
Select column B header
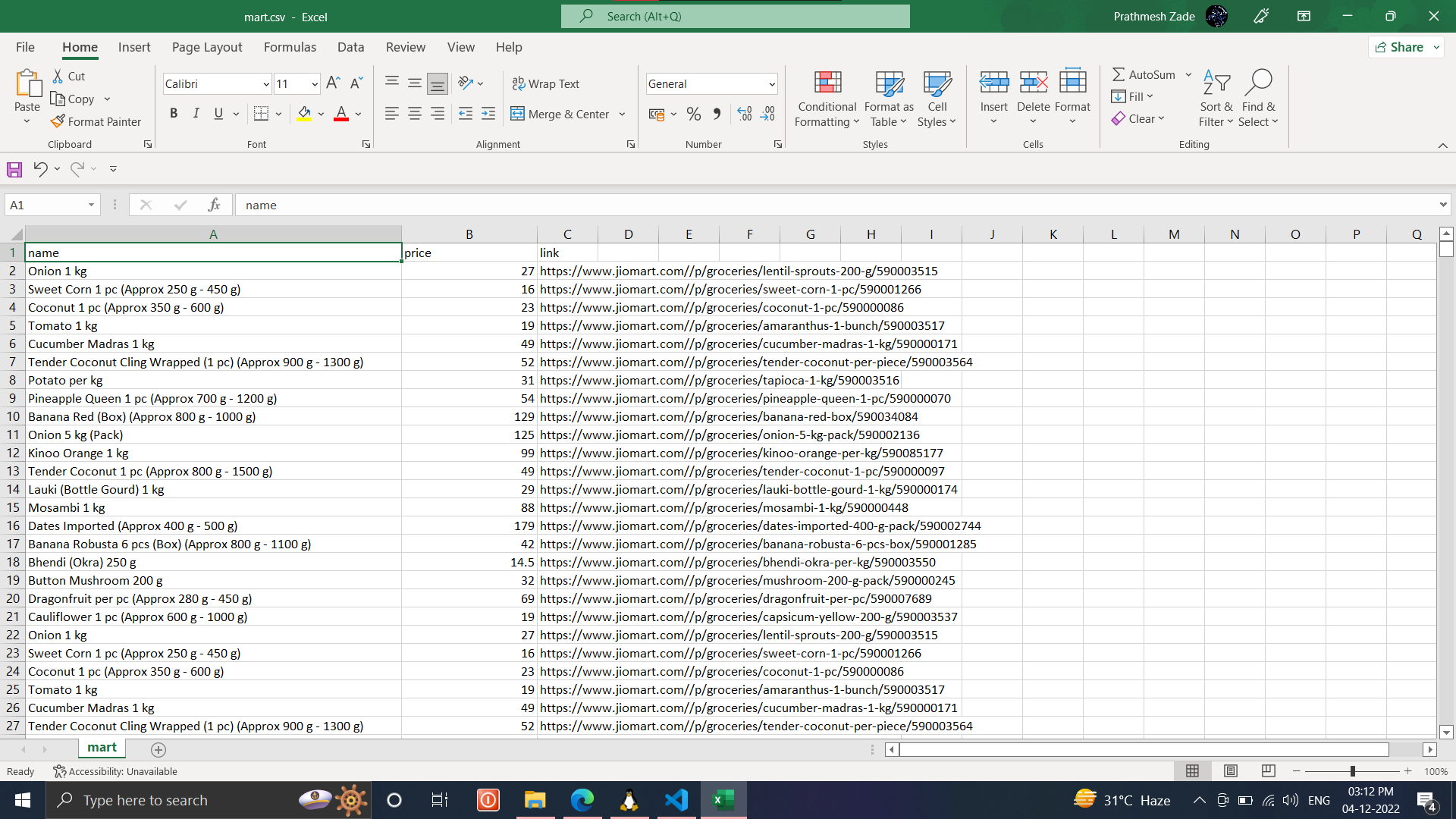pos(469,234)
